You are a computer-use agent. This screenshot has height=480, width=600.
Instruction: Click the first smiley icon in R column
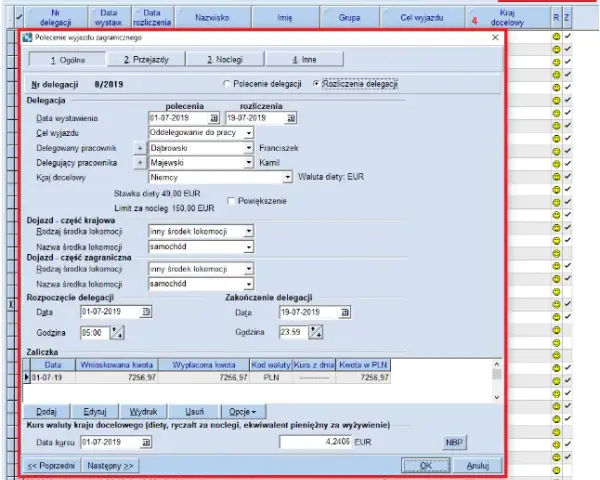click(556, 37)
